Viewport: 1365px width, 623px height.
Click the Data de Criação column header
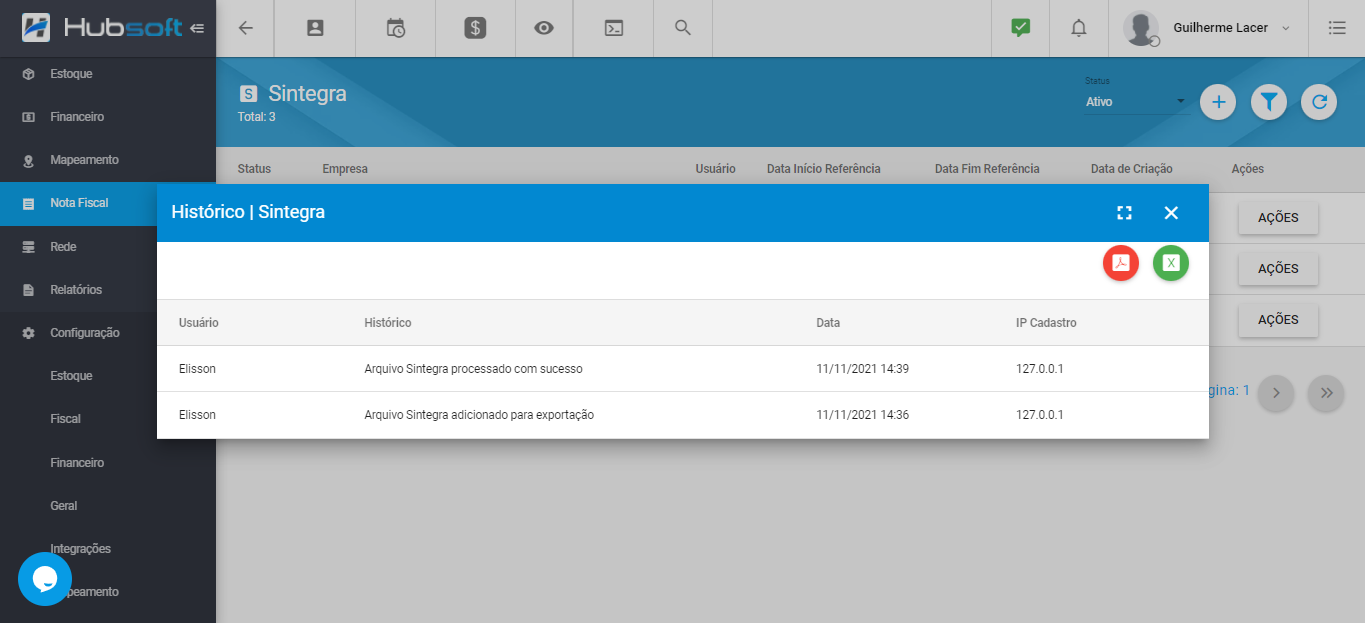[1132, 169]
